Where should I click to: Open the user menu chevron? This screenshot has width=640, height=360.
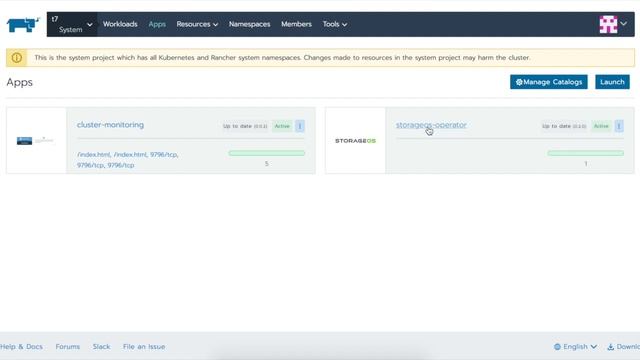tap(624, 24)
